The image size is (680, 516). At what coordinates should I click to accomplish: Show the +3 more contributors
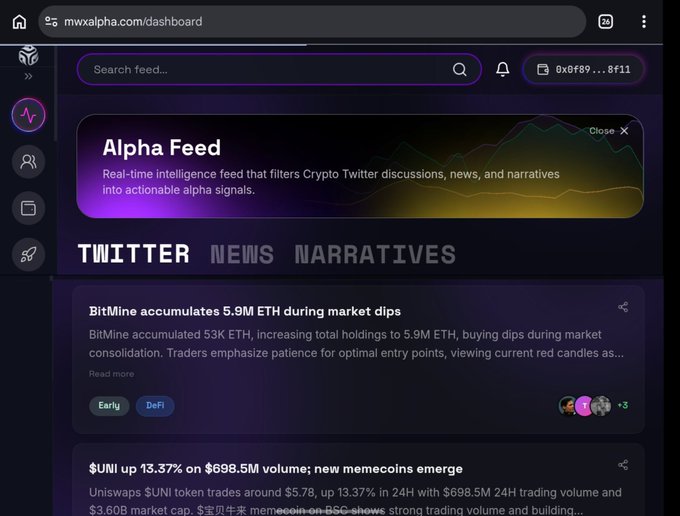[623, 405]
